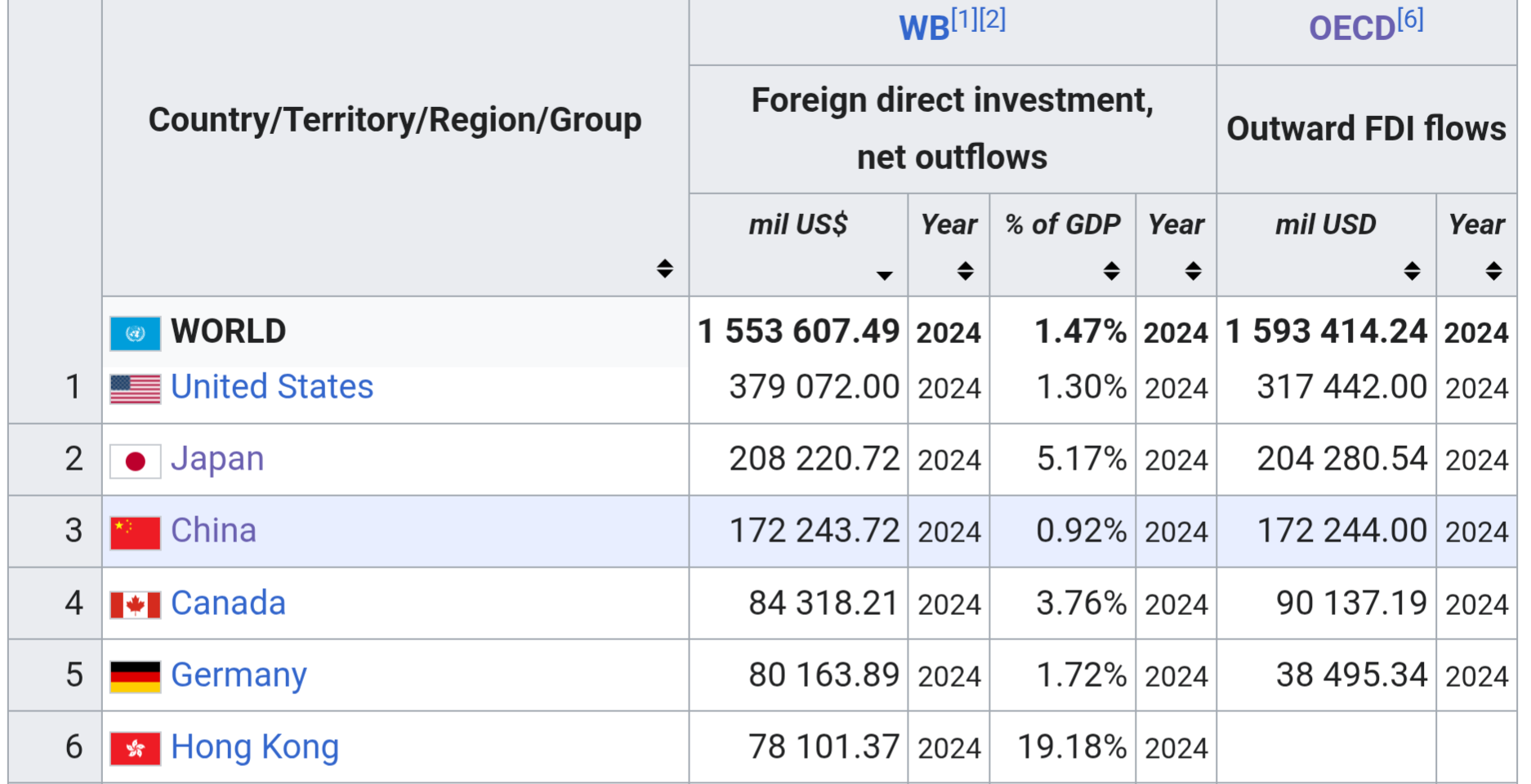Go to the Japan article link
Image resolution: width=1531 pixels, height=784 pixels.
pos(217,459)
